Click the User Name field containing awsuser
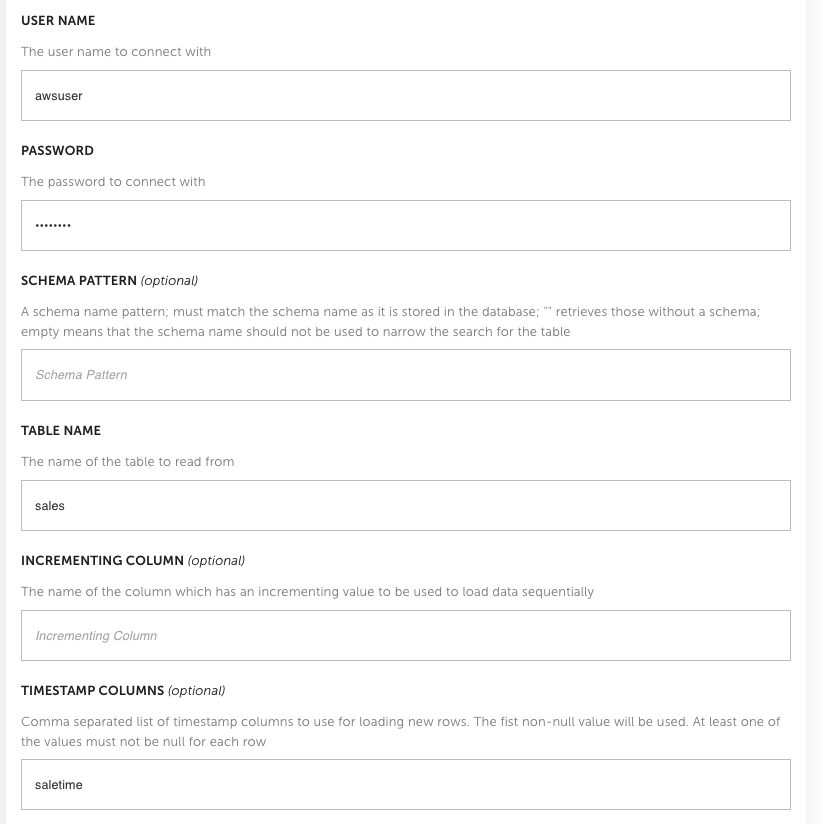823x824 pixels. [406, 96]
